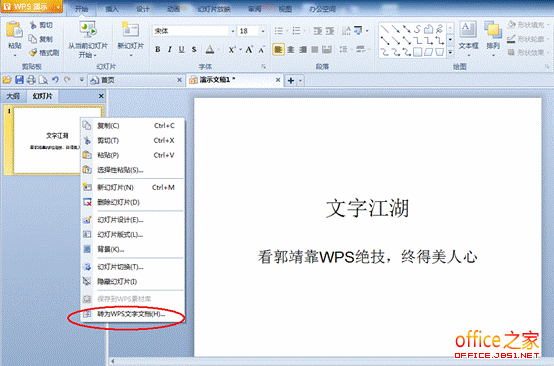Screen dimensions: 554x366
Task: Toggle underline U formatting
Action: pyautogui.click(x=182, y=49)
